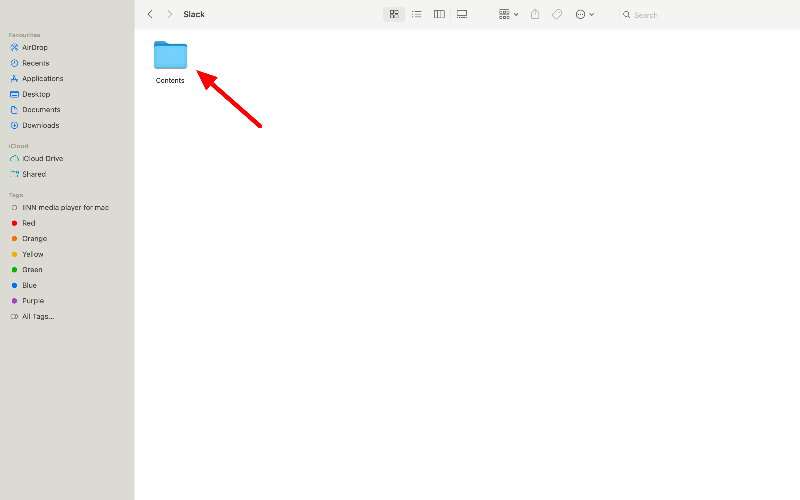
Task: Open iCloud Drive in the sidebar
Action: (42, 158)
